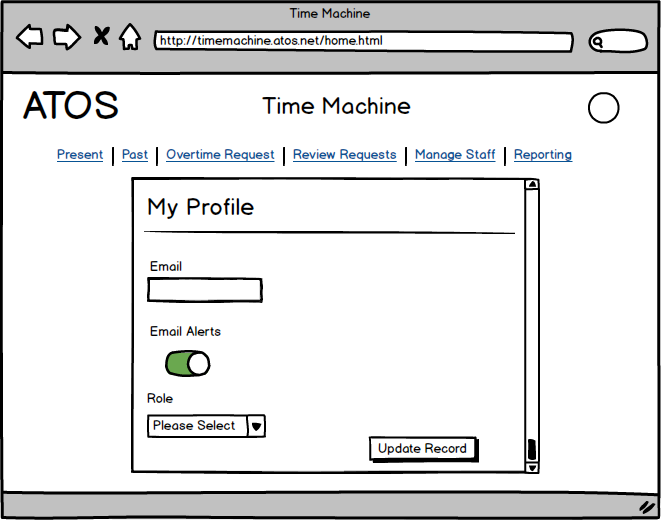Click the browser URL address bar

point(363,42)
